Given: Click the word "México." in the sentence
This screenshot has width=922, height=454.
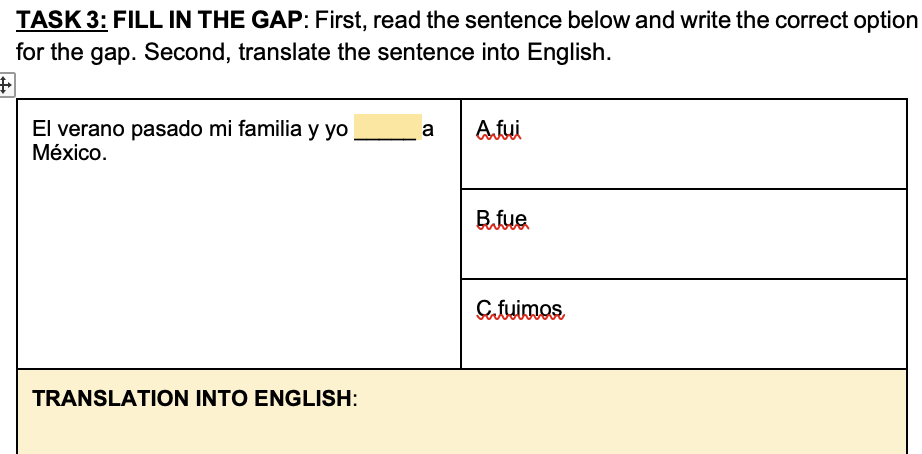Looking at the screenshot, I should tap(70, 153).
